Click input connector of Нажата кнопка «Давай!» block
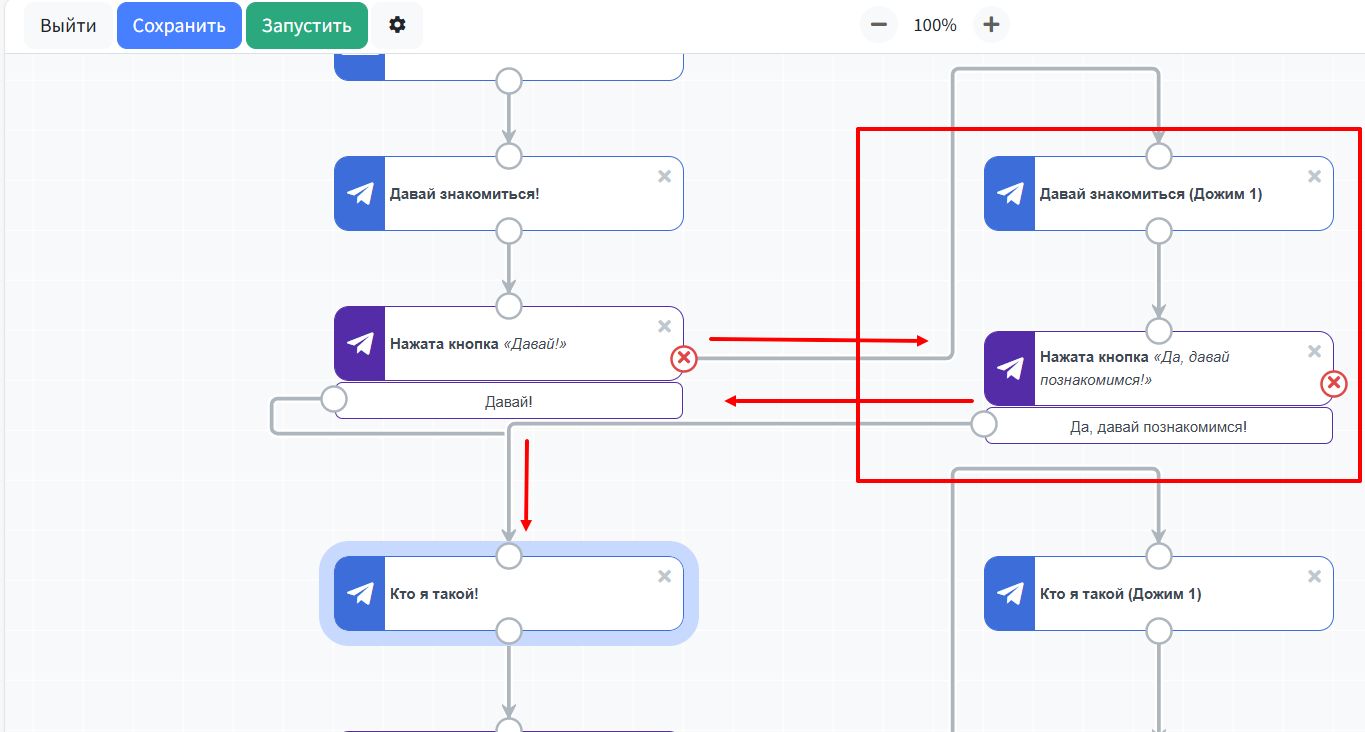This screenshot has height=732, width=1365. (x=509, y=306)
